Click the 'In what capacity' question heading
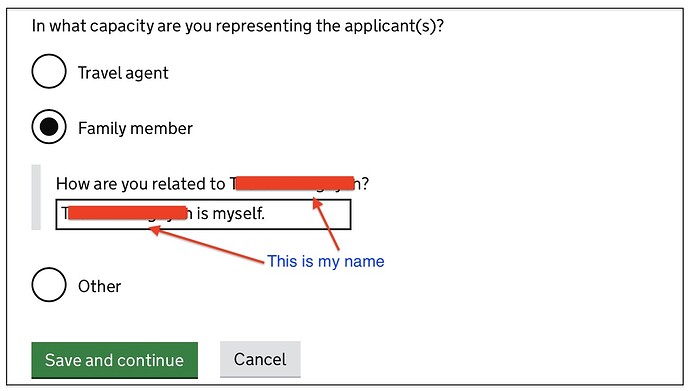Image resolution: width=690 pixels, height=391 pixels. point(238,26)
